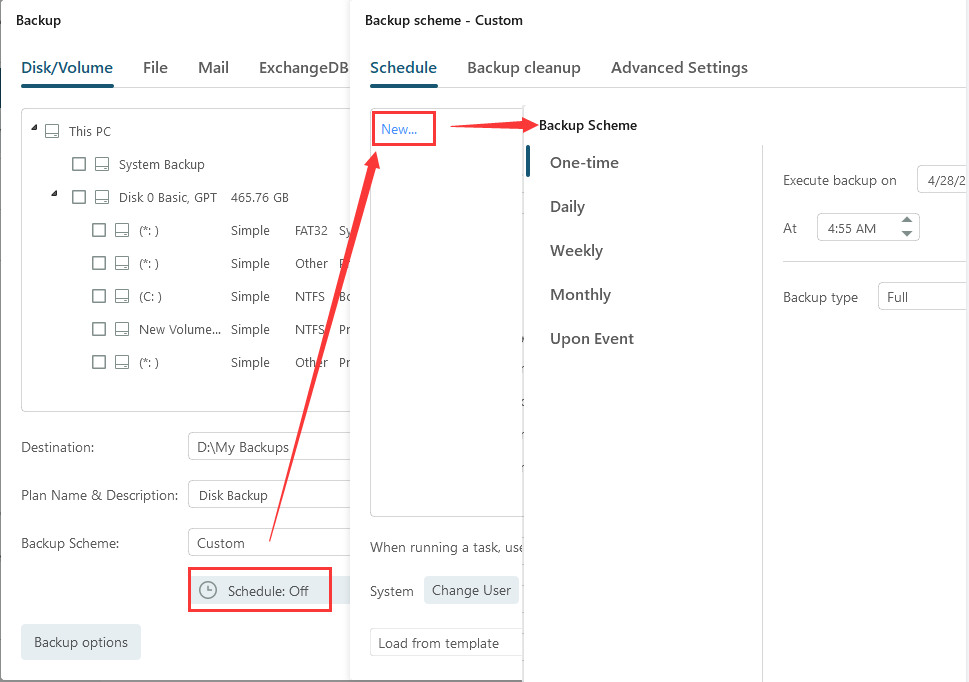Screen dimensions: 969x682
Task: Select the Weekly backup scheme option
Action: tap(576, 250)
